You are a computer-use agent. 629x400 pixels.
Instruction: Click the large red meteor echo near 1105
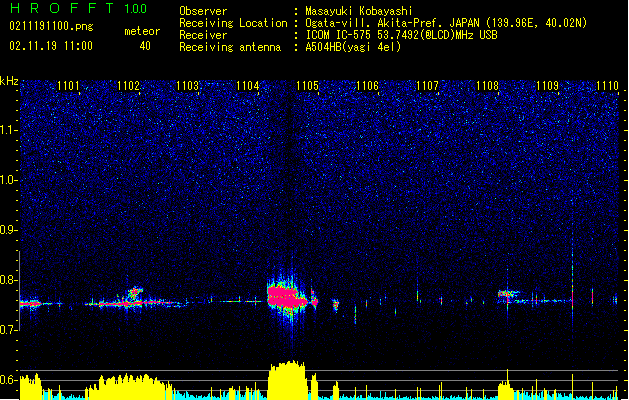click(287, 298)
